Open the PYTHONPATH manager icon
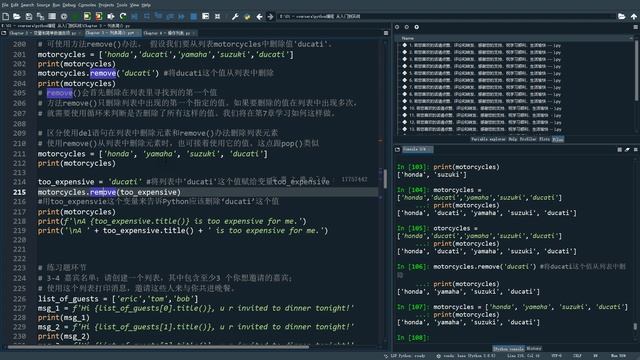Viewport: 640px width, 360px height. coord(247,16)
